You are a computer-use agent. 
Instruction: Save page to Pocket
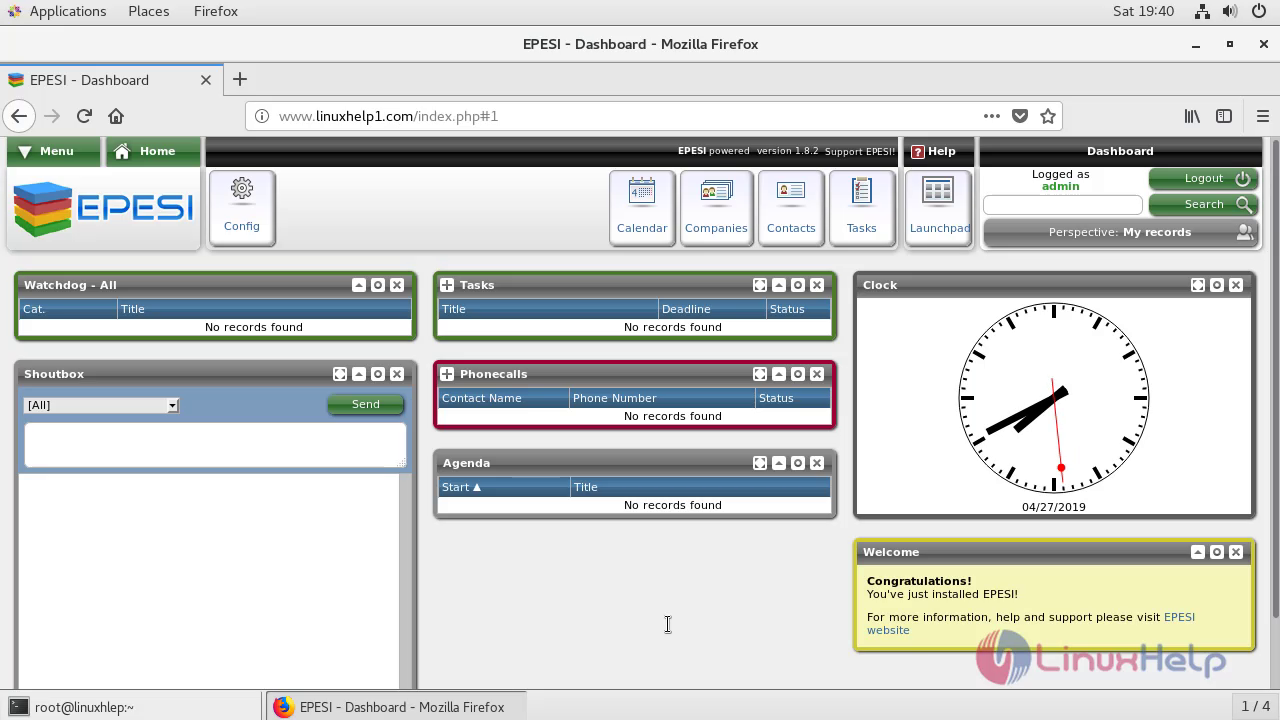[x=1020, y=116]
